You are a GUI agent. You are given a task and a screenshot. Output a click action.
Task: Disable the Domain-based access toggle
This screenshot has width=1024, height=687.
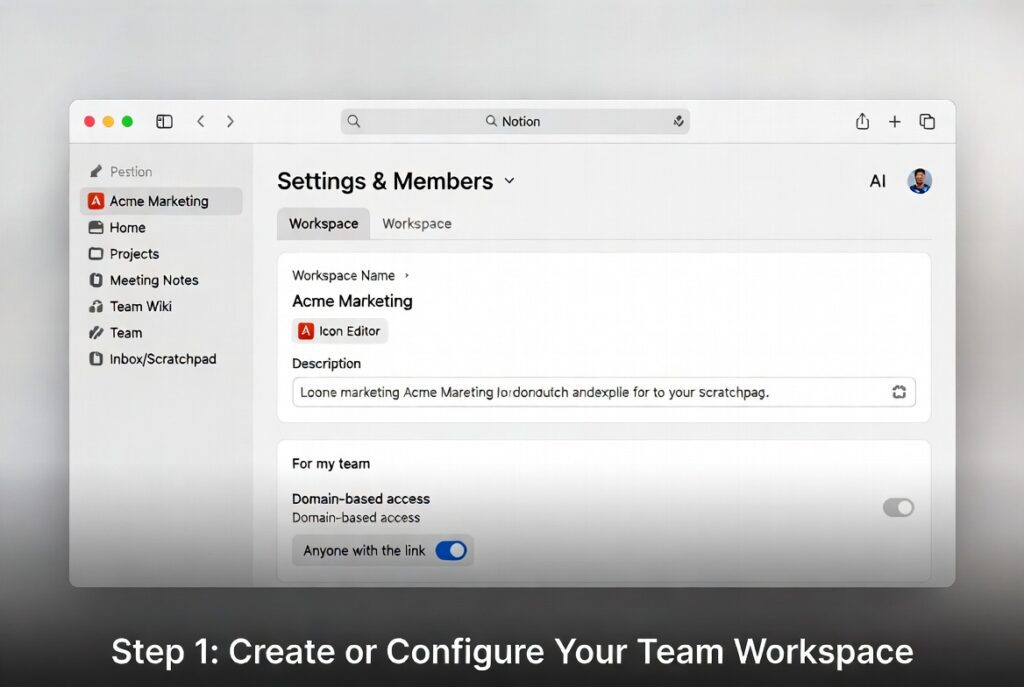897,507
